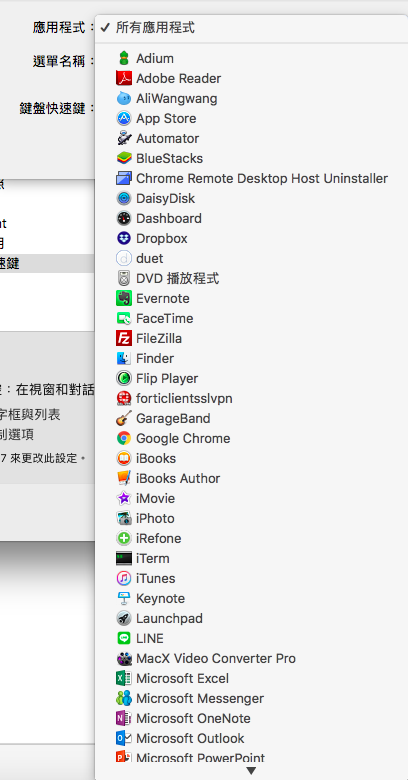Viewport: 408px width, 780px height.
Task: Click the Automator robot icon
Action: click(x=123, y=138)
